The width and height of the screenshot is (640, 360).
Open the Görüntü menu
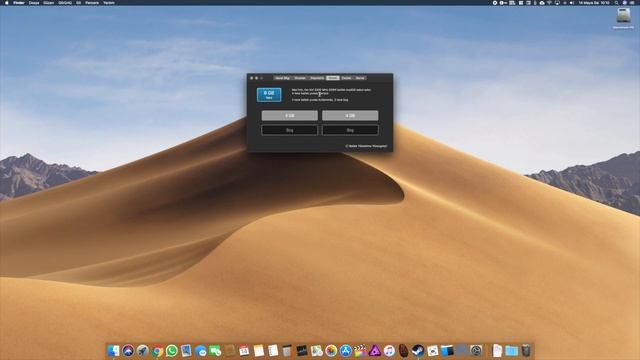[x=65, y=3]
